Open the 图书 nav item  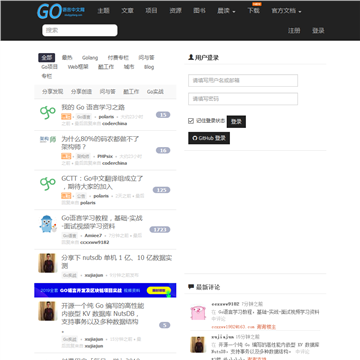199,11
